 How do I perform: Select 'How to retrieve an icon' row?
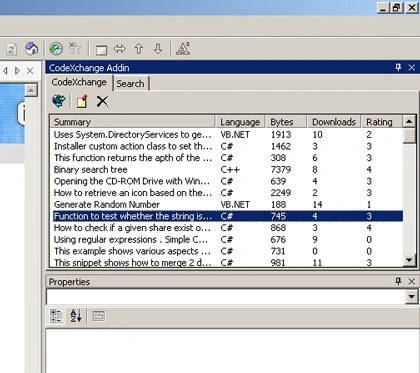click(227, 193)
